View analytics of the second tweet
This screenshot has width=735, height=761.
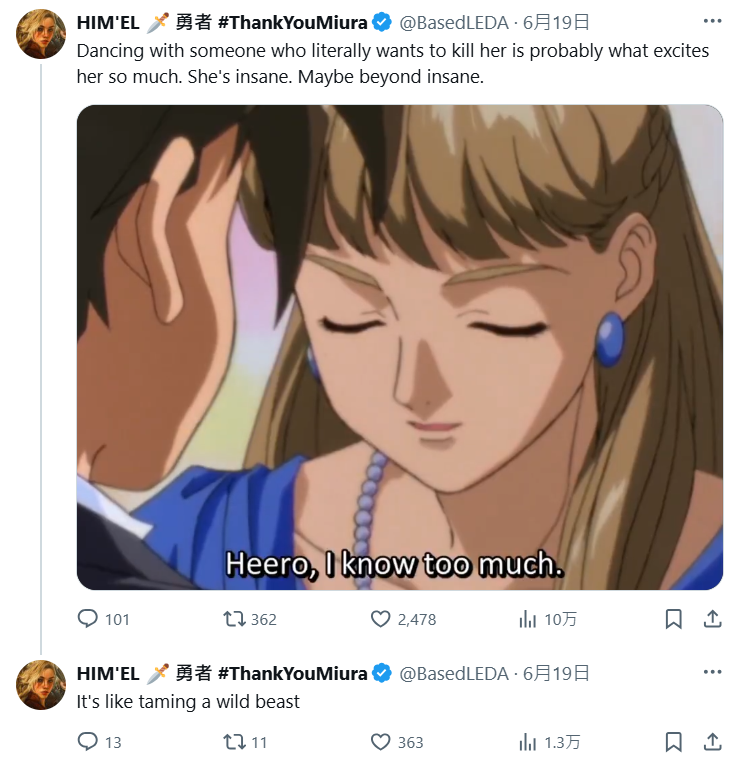[527, 741]
